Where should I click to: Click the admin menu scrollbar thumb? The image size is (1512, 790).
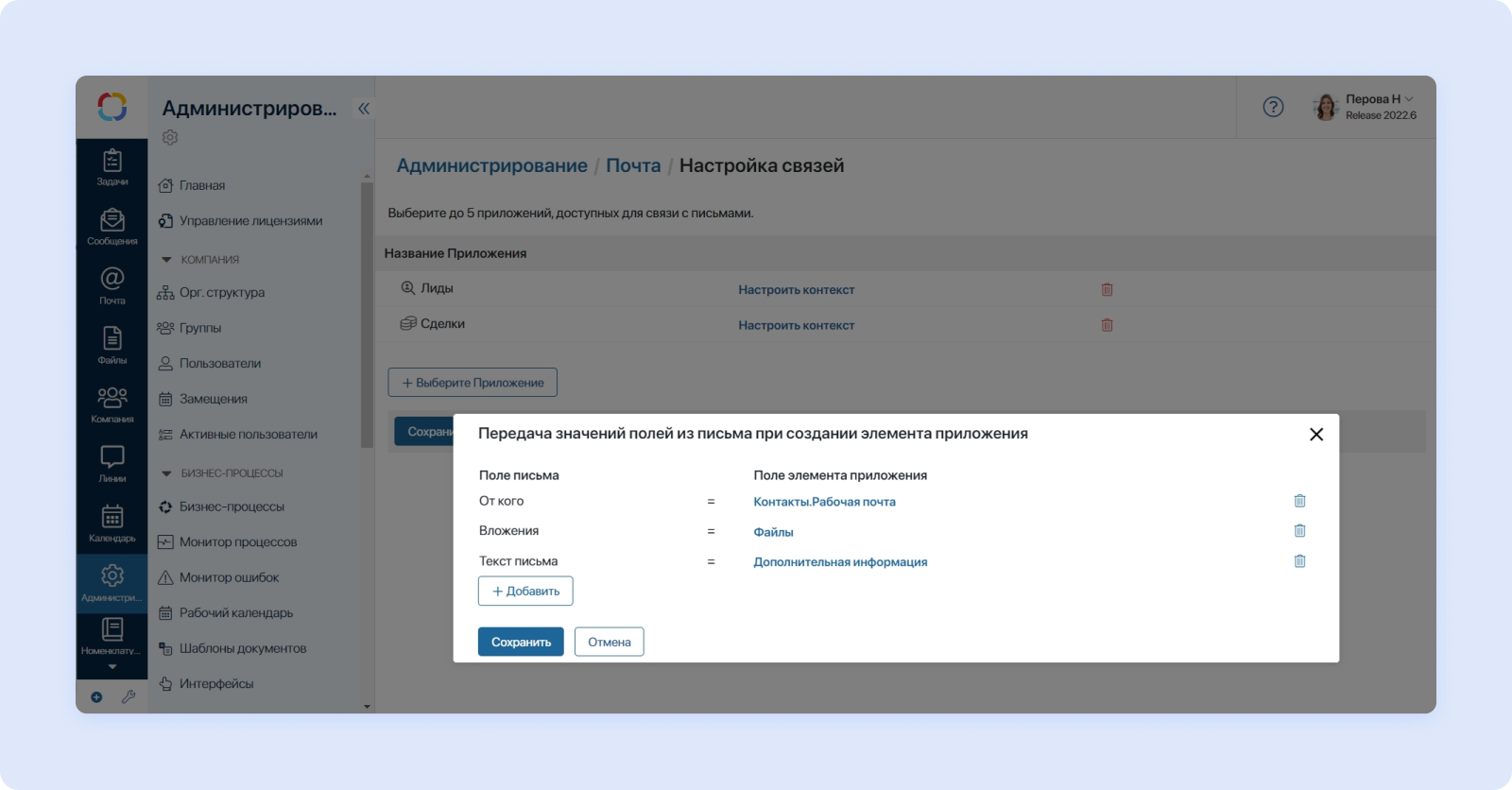click(367, 315)
